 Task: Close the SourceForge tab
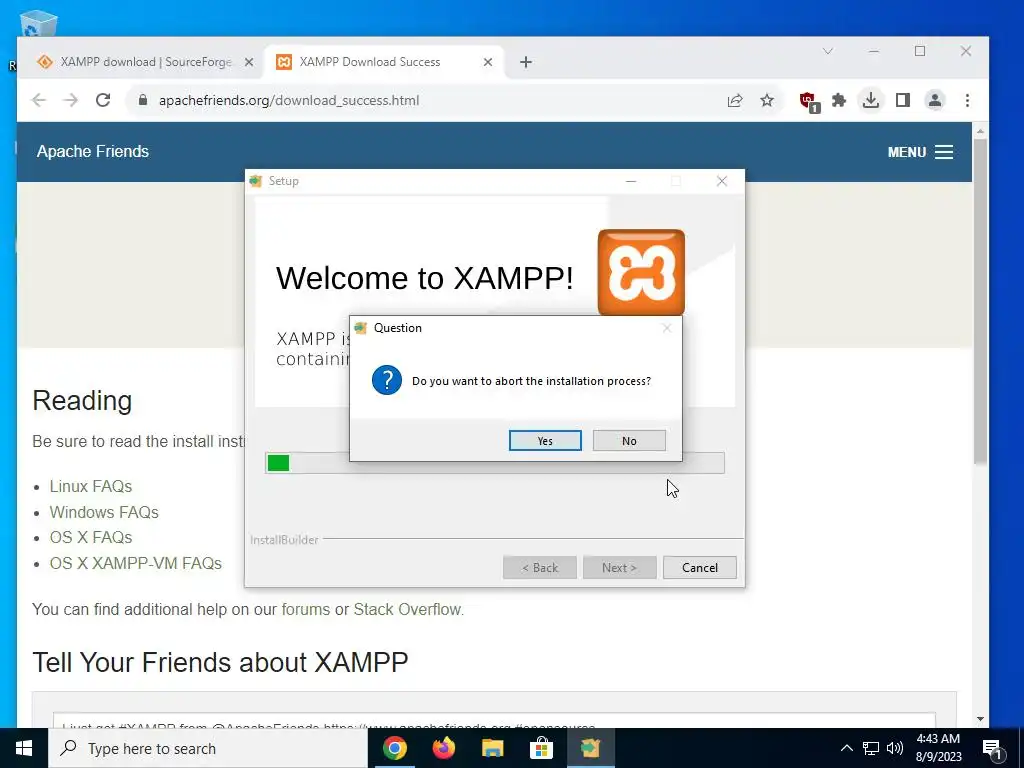[x=249, y=62]
